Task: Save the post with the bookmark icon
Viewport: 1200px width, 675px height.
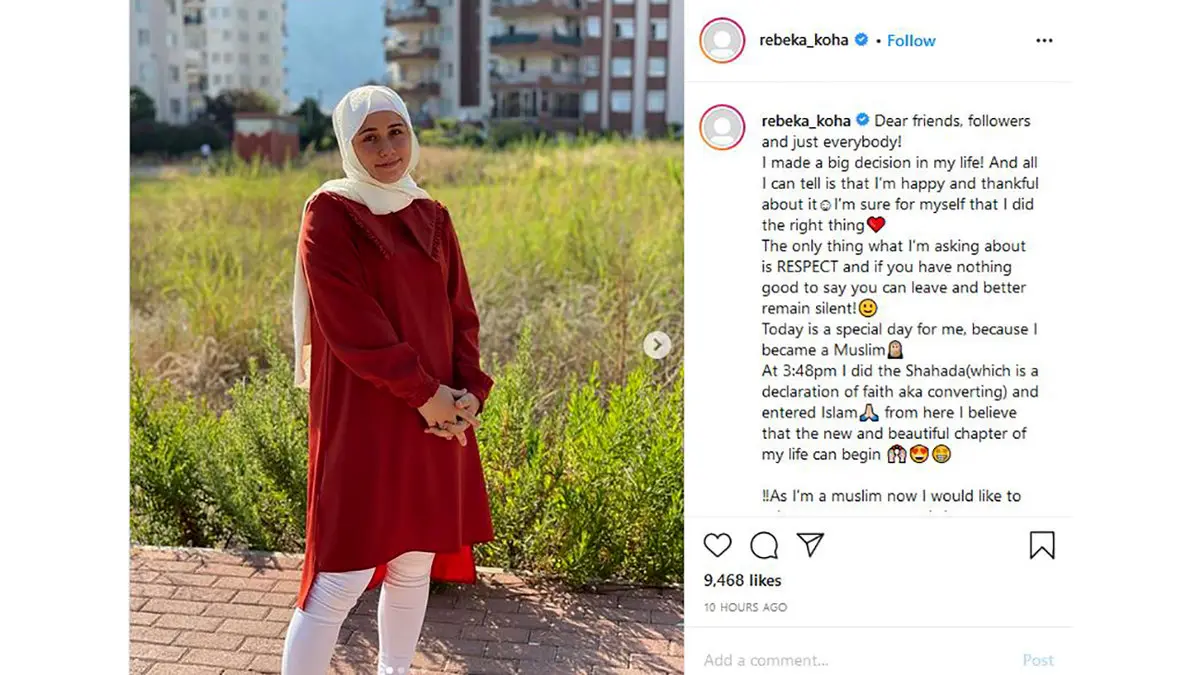Action: pos(1042,545)
